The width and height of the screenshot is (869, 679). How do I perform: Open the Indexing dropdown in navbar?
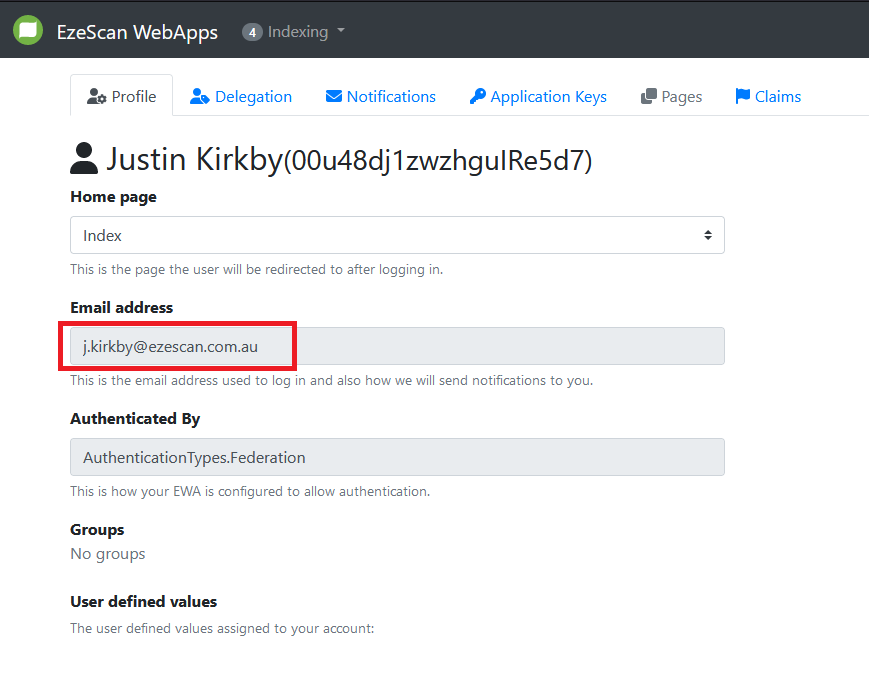pyautogui.click(x=297, y=32)
